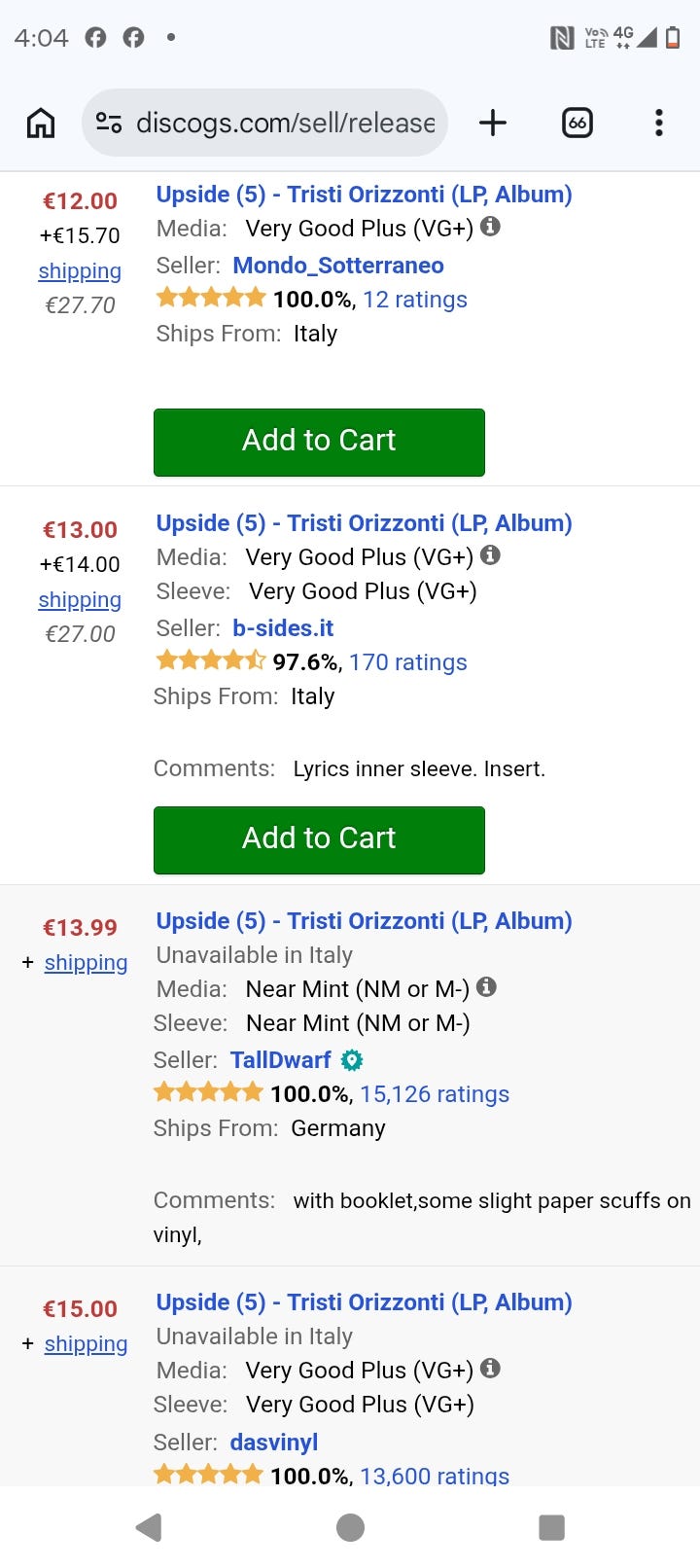
Task: Click Near Mint media info icon
Action: (x=487, y=987)
